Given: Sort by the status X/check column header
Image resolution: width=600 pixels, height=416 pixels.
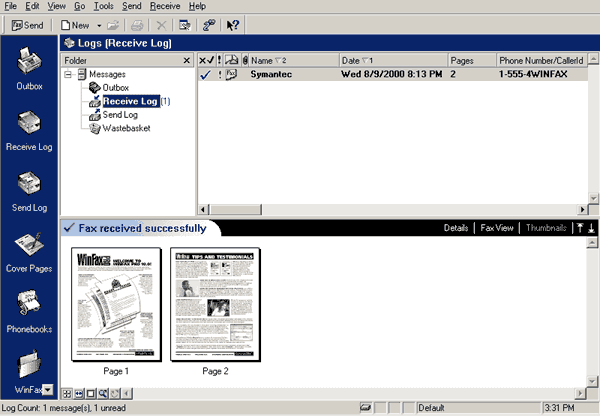Looking at the screenshot, I should click(207, 60).
